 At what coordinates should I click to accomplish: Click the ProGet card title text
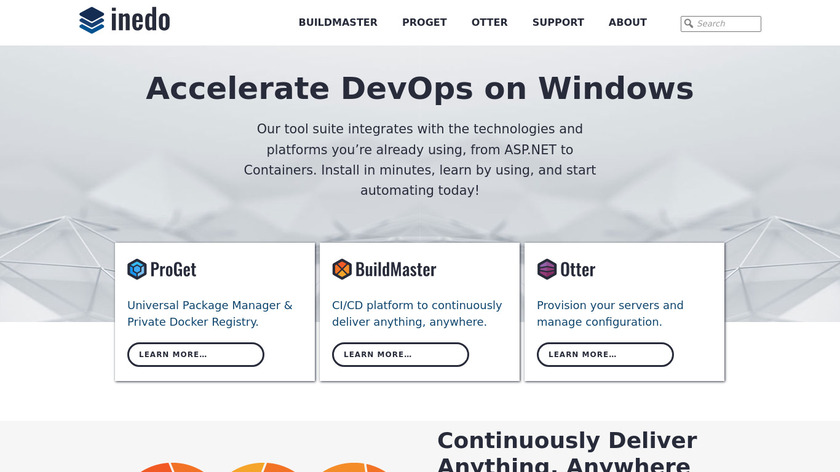click(x=173, y=269)
